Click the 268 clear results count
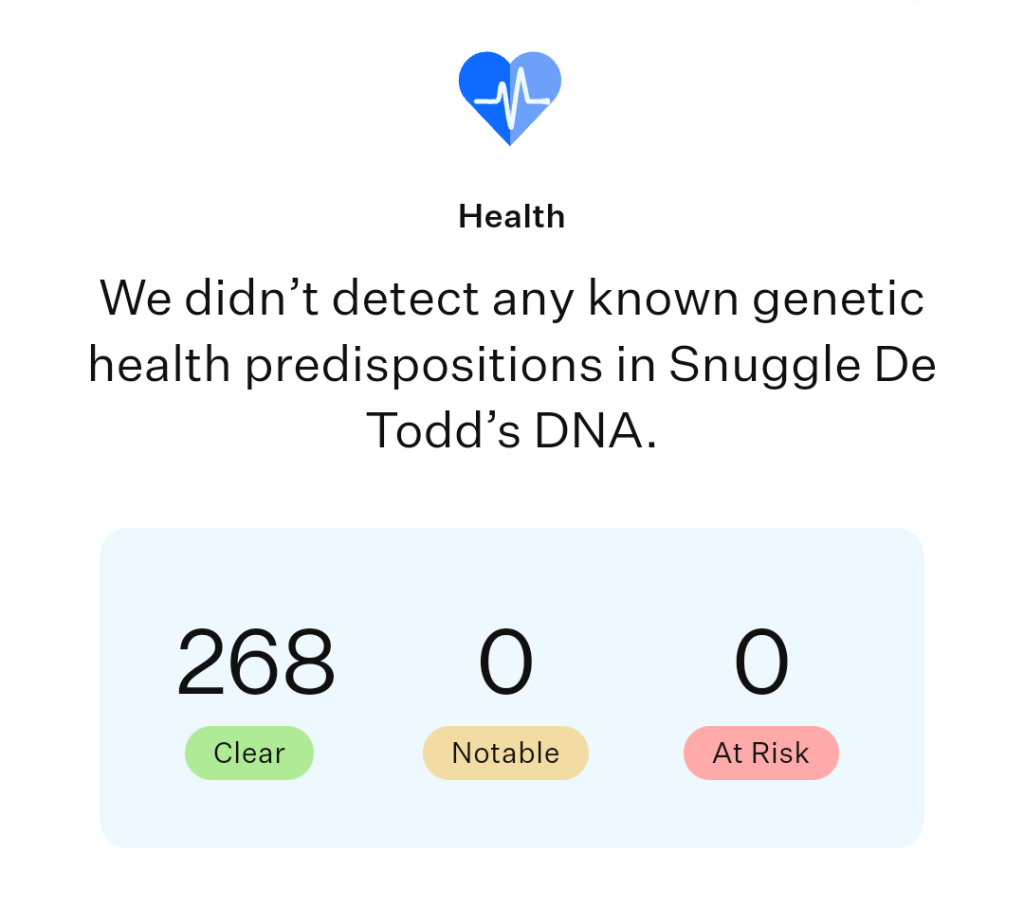Viewport: 1024px width, 908px height. click(255, 662)
